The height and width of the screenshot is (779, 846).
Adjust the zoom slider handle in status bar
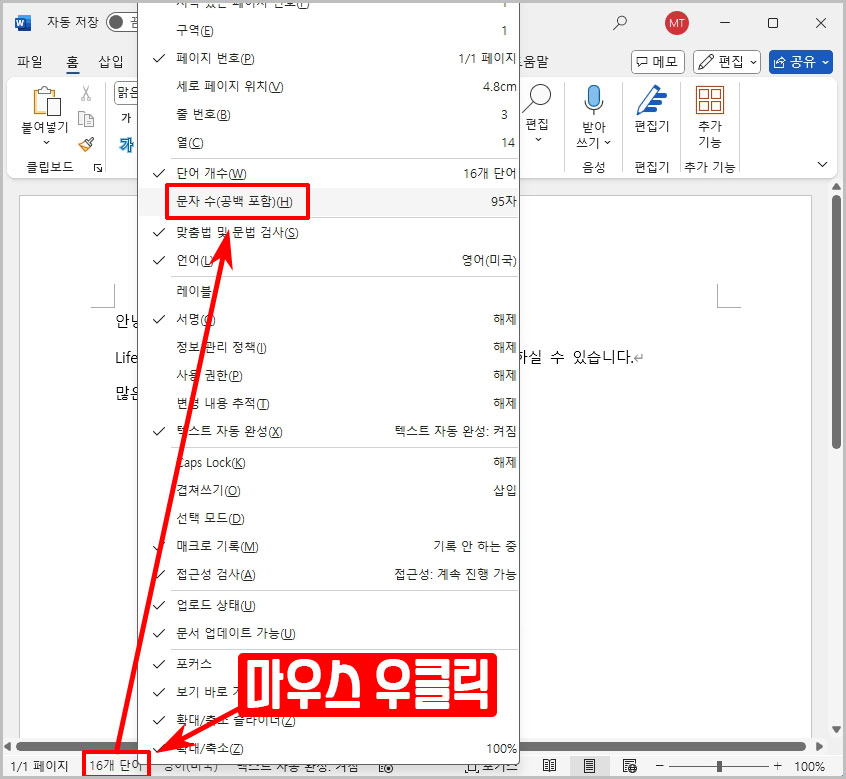coord(719,764)
